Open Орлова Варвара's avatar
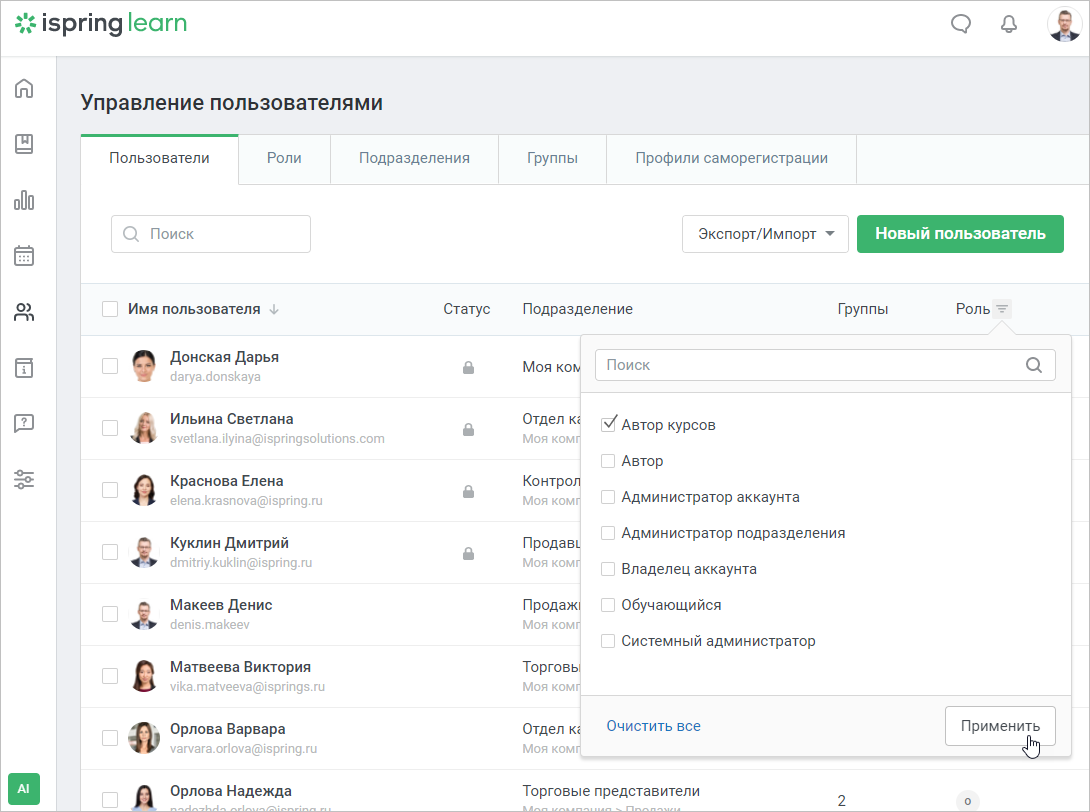 (x=144, y=738)
